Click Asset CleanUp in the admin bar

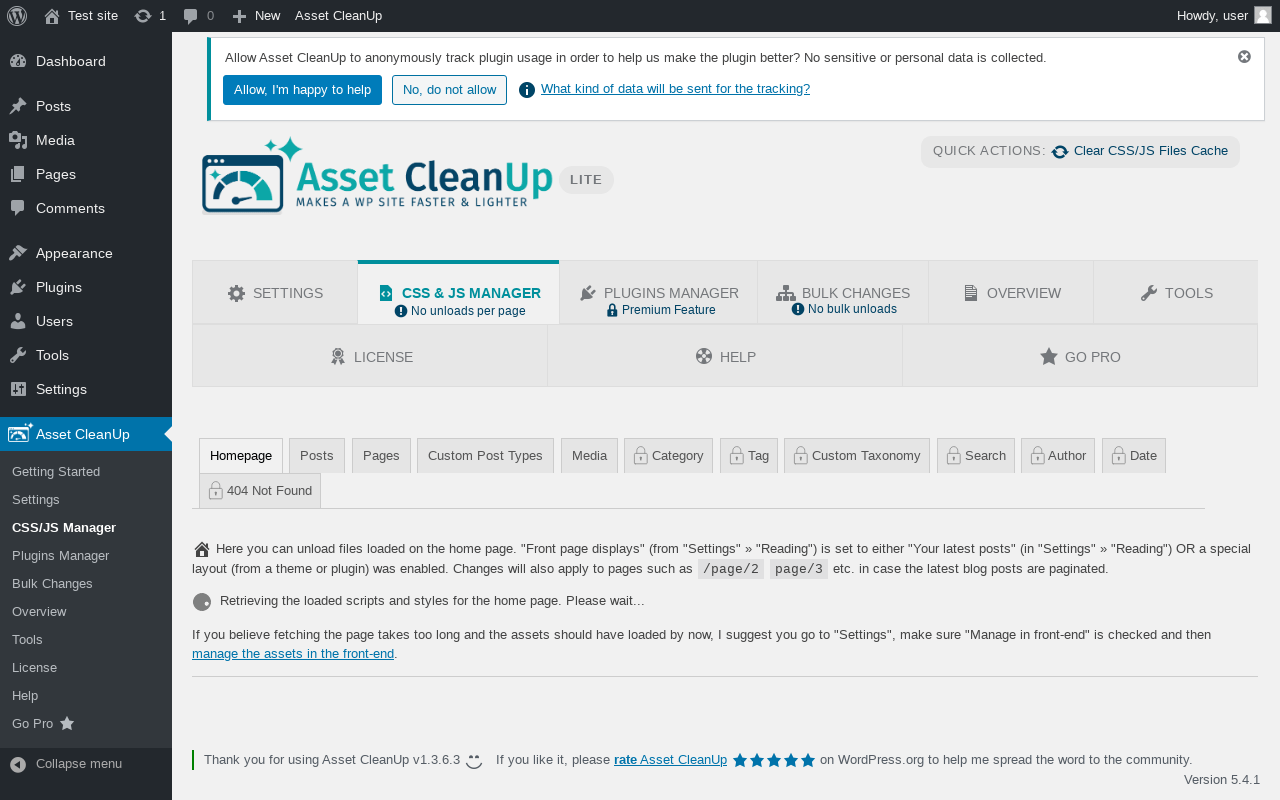click(x=338, y=16)
